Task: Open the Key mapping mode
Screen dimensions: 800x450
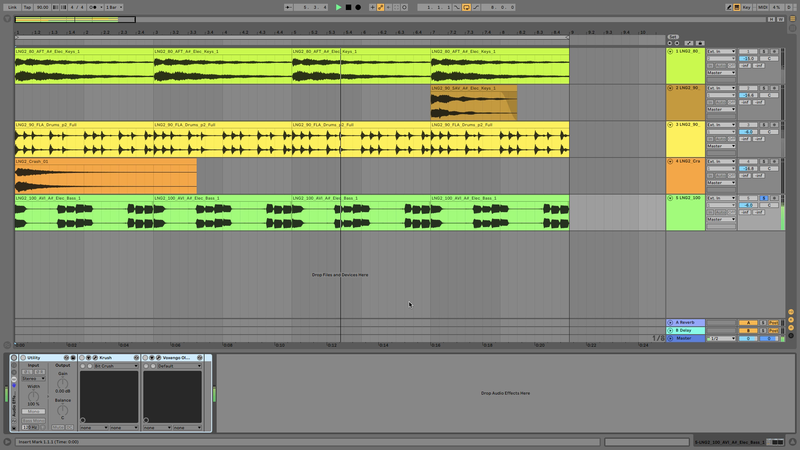Action: click(746, 7)
